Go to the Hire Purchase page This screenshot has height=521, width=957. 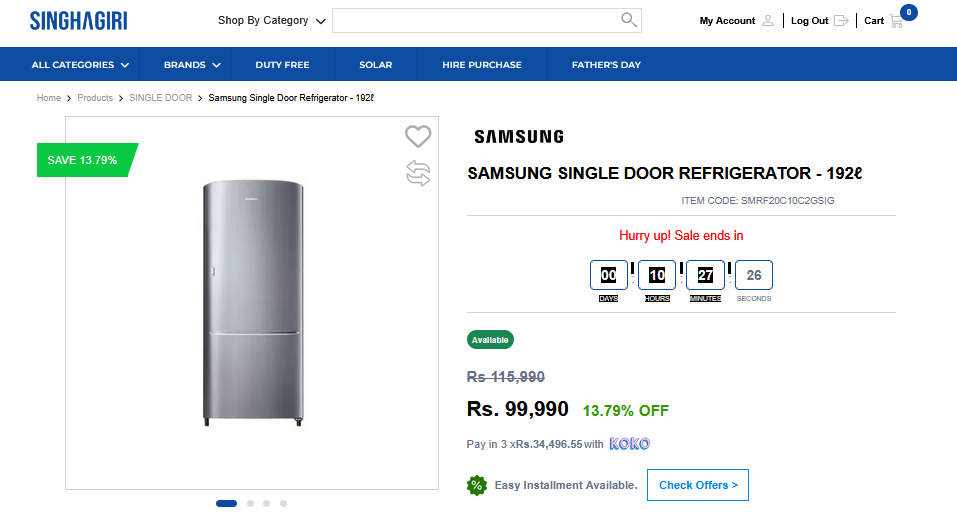(x=482, y=65)
